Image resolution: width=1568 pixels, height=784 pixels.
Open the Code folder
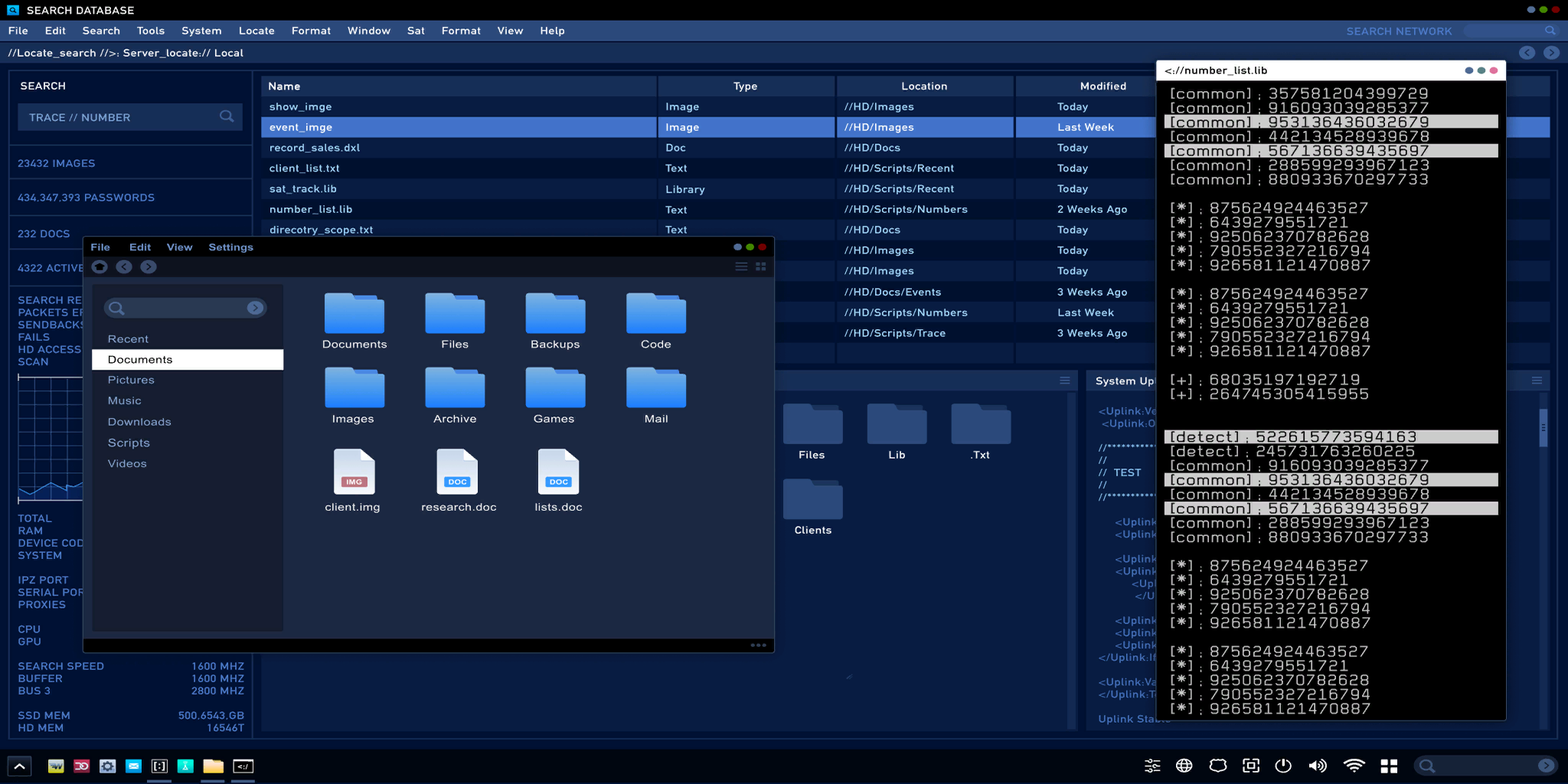tap(656, 322)
